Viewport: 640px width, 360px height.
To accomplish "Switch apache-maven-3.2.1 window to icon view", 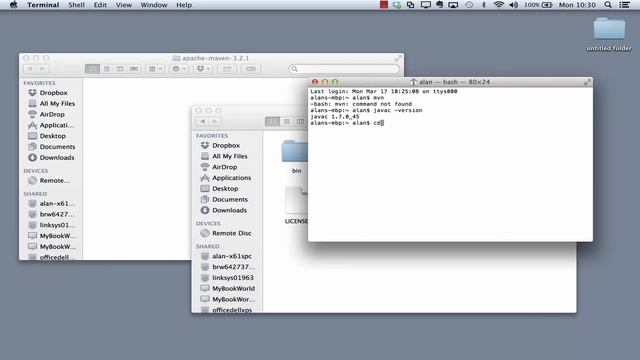I will click(93, 69).
